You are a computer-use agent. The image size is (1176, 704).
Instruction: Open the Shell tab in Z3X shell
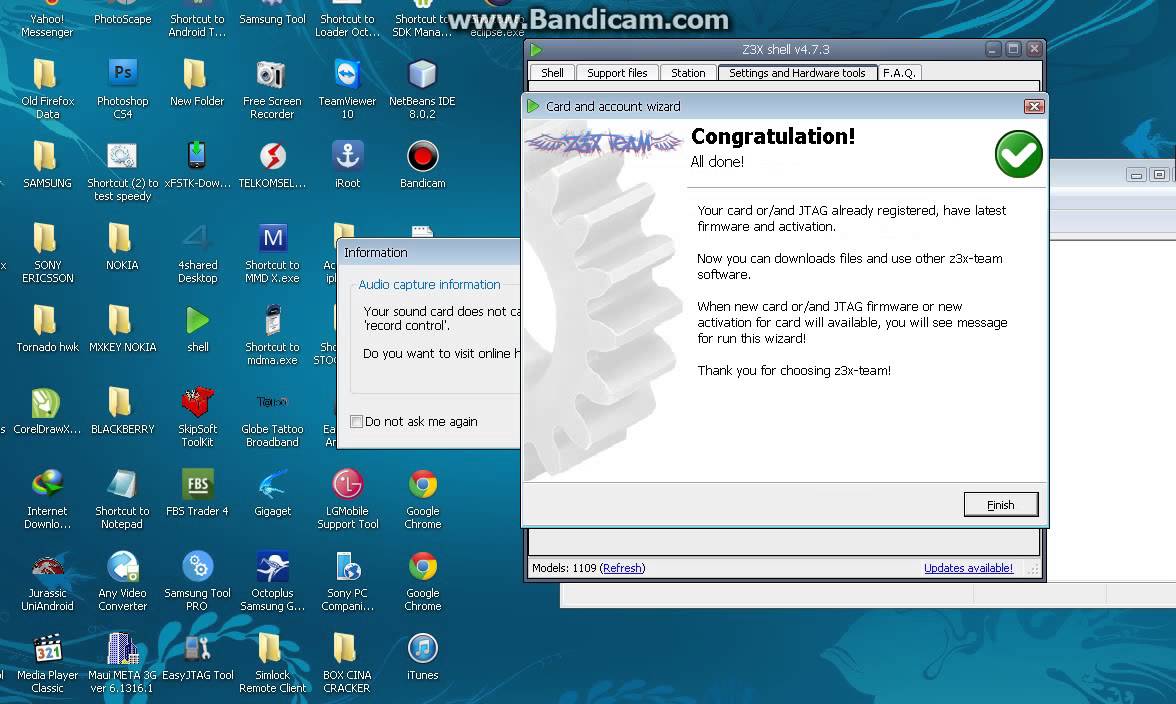[x=552, y=73]
